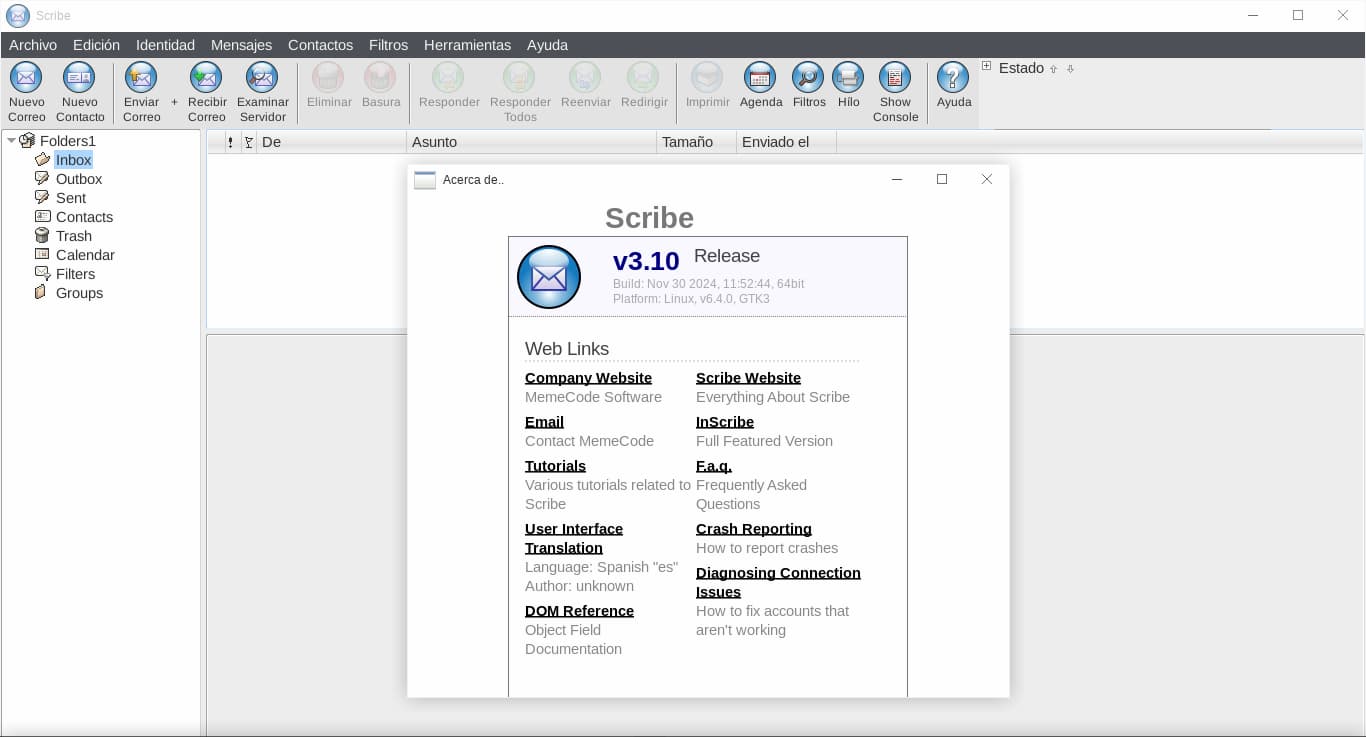Open the Archivo menu
The width and height of the screenshot is (1366, 737).
pos(33,45)
